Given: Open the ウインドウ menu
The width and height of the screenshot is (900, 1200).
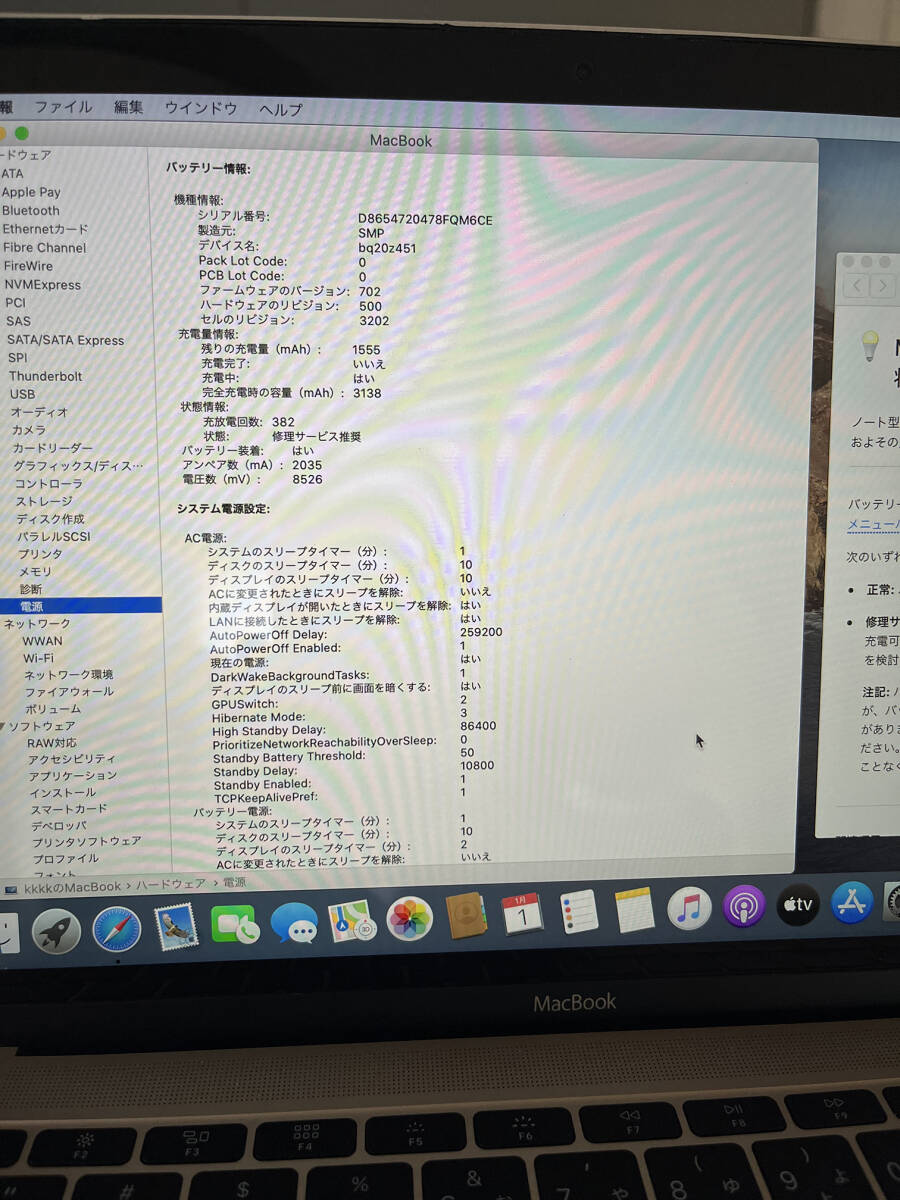Looking at the screenshot, I should click(201, 108).
